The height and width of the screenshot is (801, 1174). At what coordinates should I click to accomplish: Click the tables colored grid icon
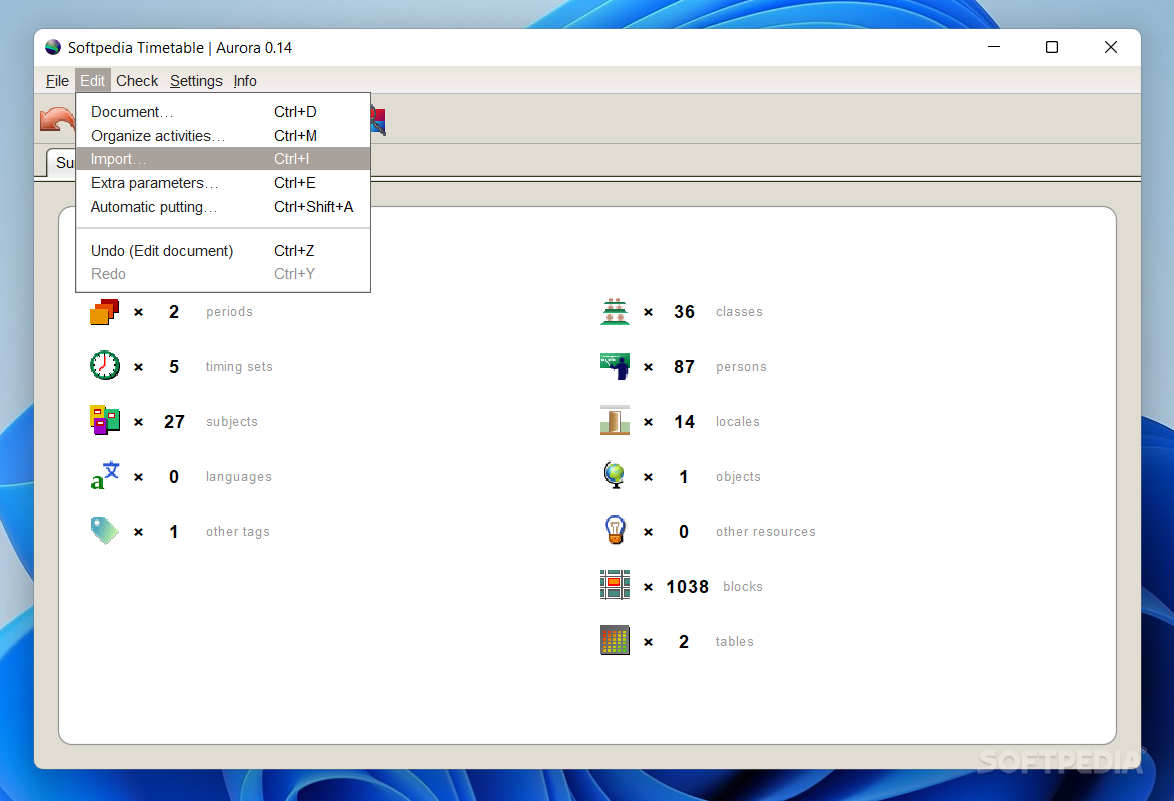tap(615, 641)
